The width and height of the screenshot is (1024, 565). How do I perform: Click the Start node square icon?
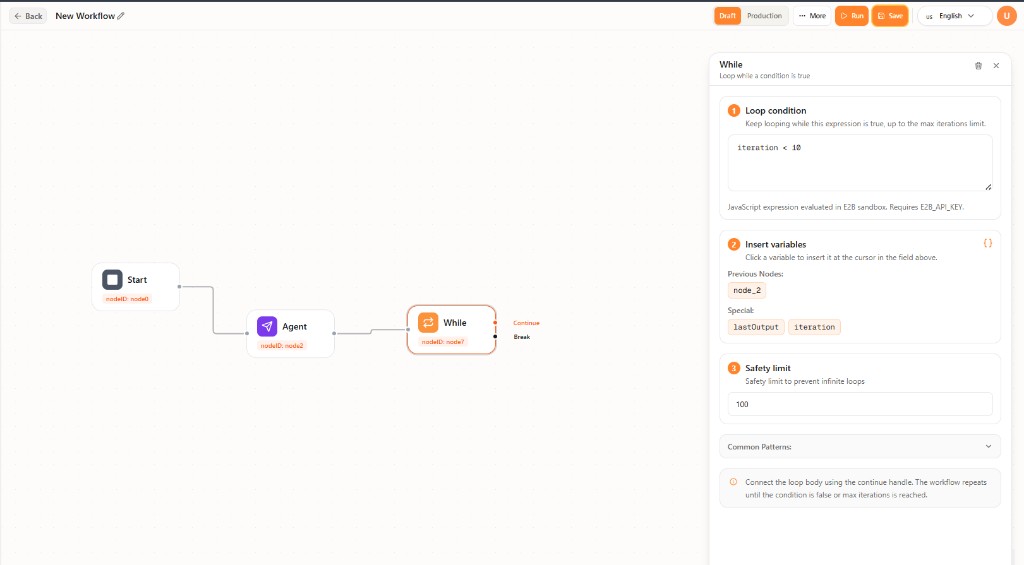coord(112,280)
